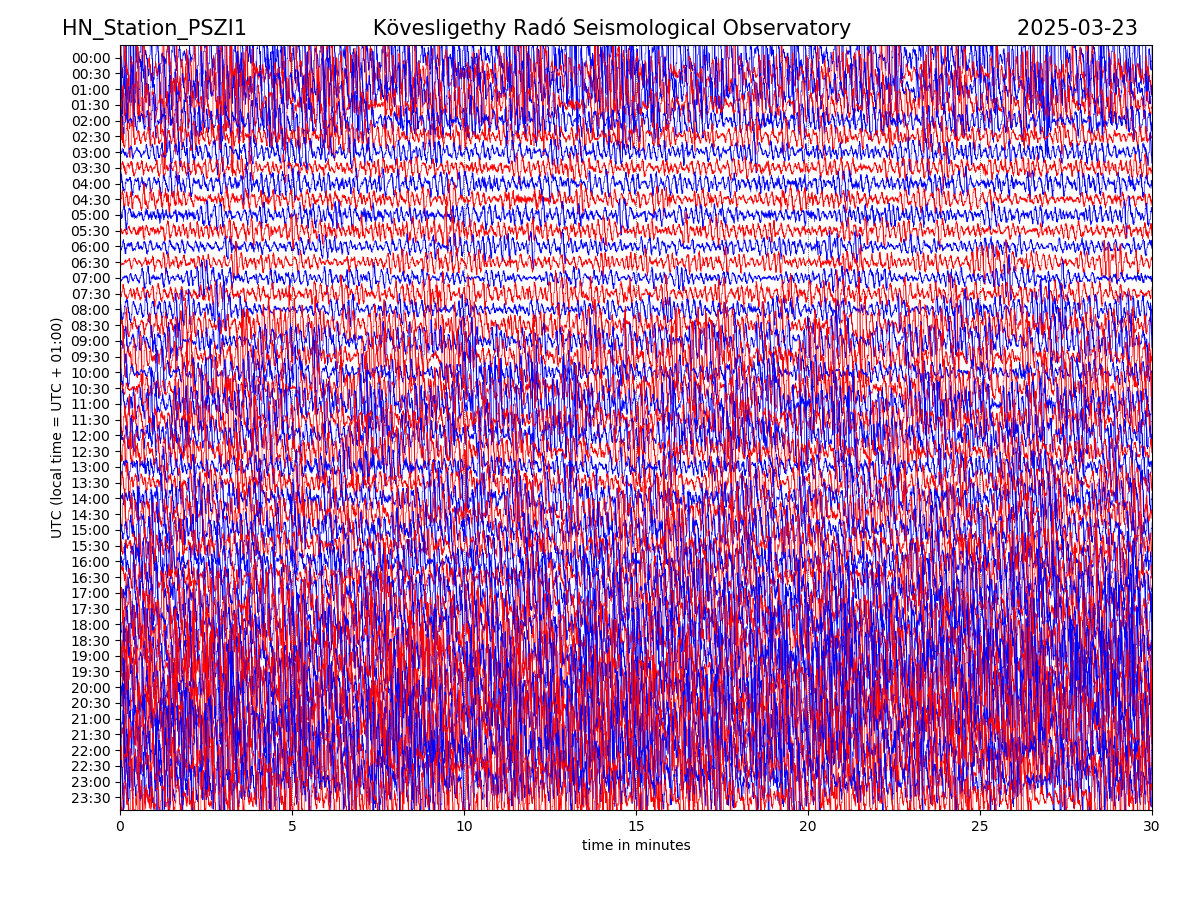1200x900 pixels.
Task: Pick the 05:00 time row label
Action: click(x=90, y=216)
